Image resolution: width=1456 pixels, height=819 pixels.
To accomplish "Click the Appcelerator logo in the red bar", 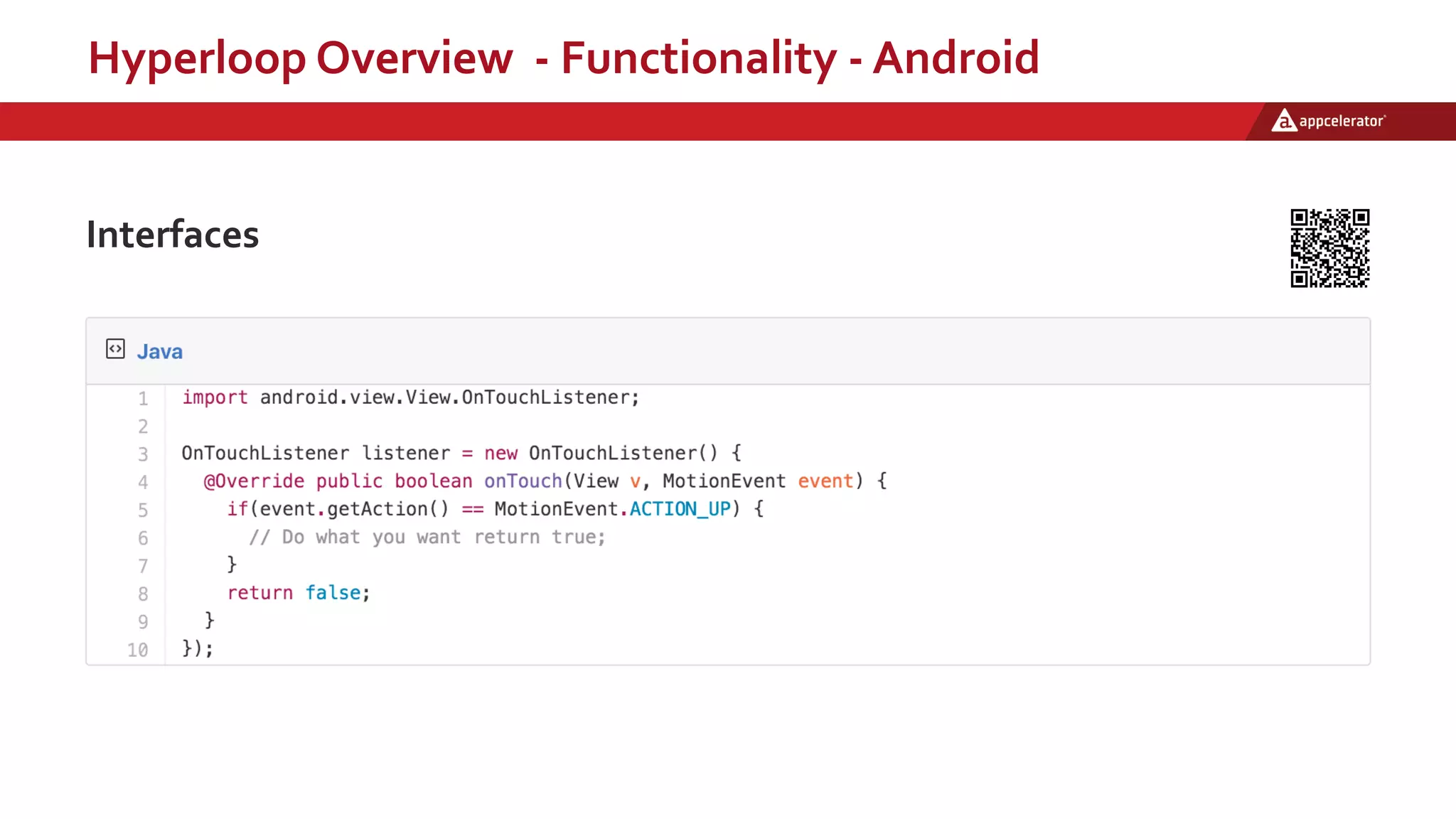I will [1284, 120].
